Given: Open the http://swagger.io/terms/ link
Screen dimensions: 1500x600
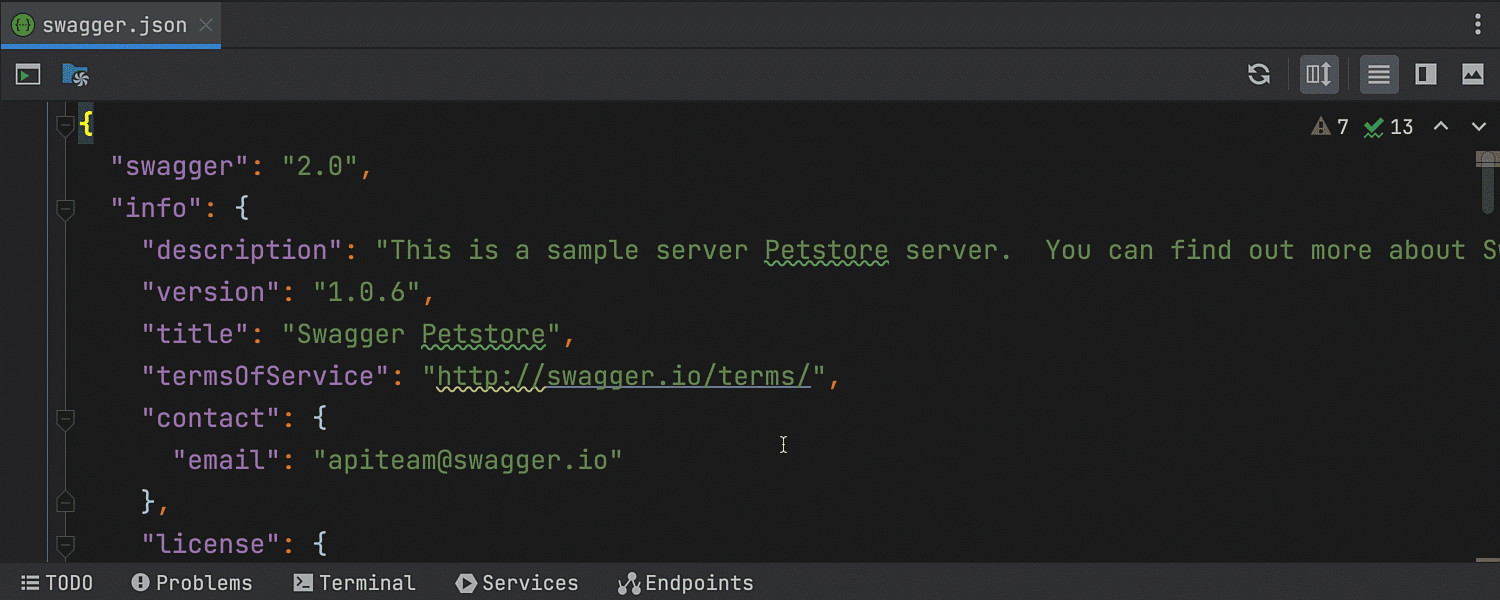Looking at the screenshot, I should pos(624,377).
